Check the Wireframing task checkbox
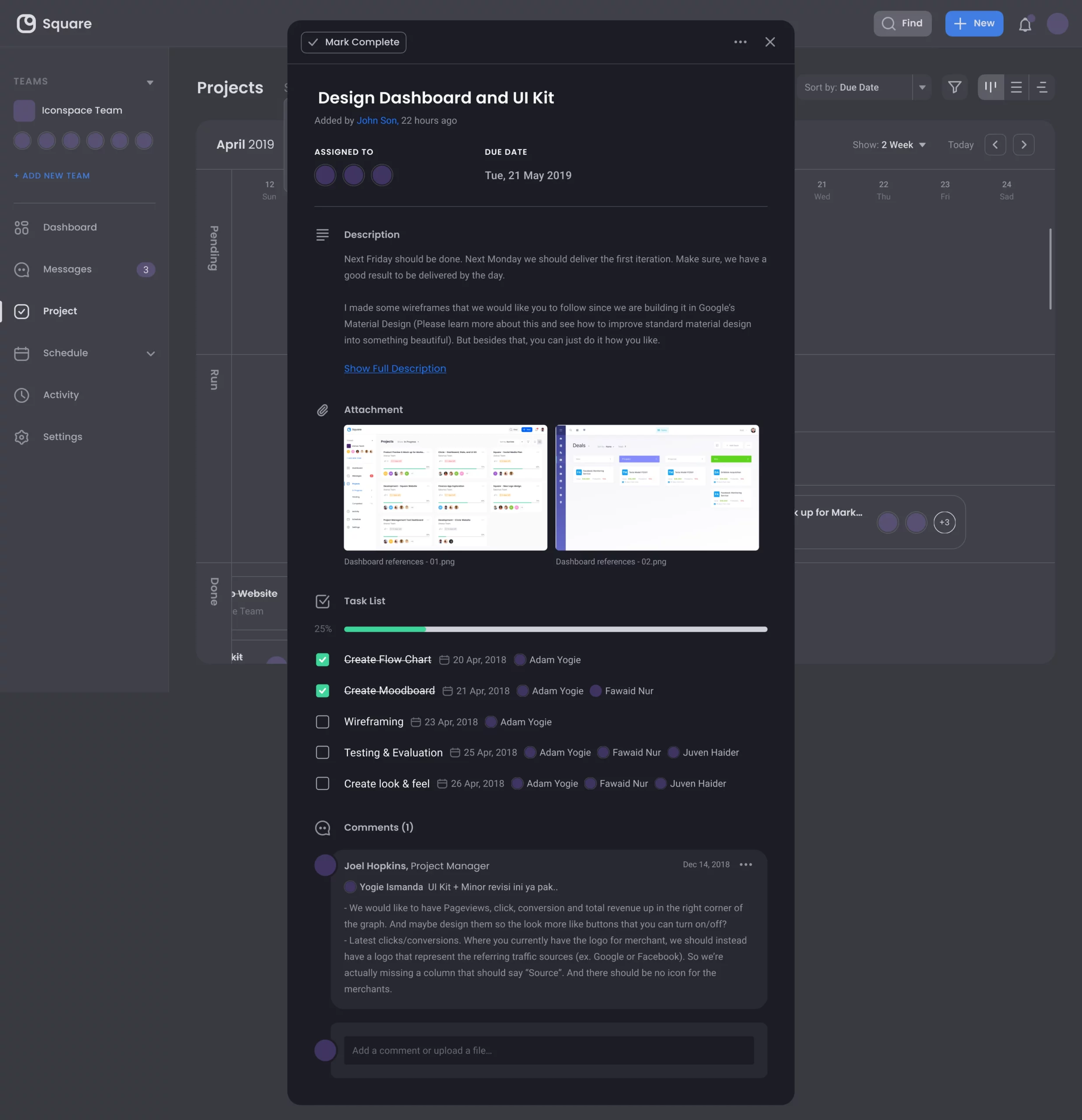Image resolution: width=1082 pixels, height=1120 pixels. (x=323, y=722)
